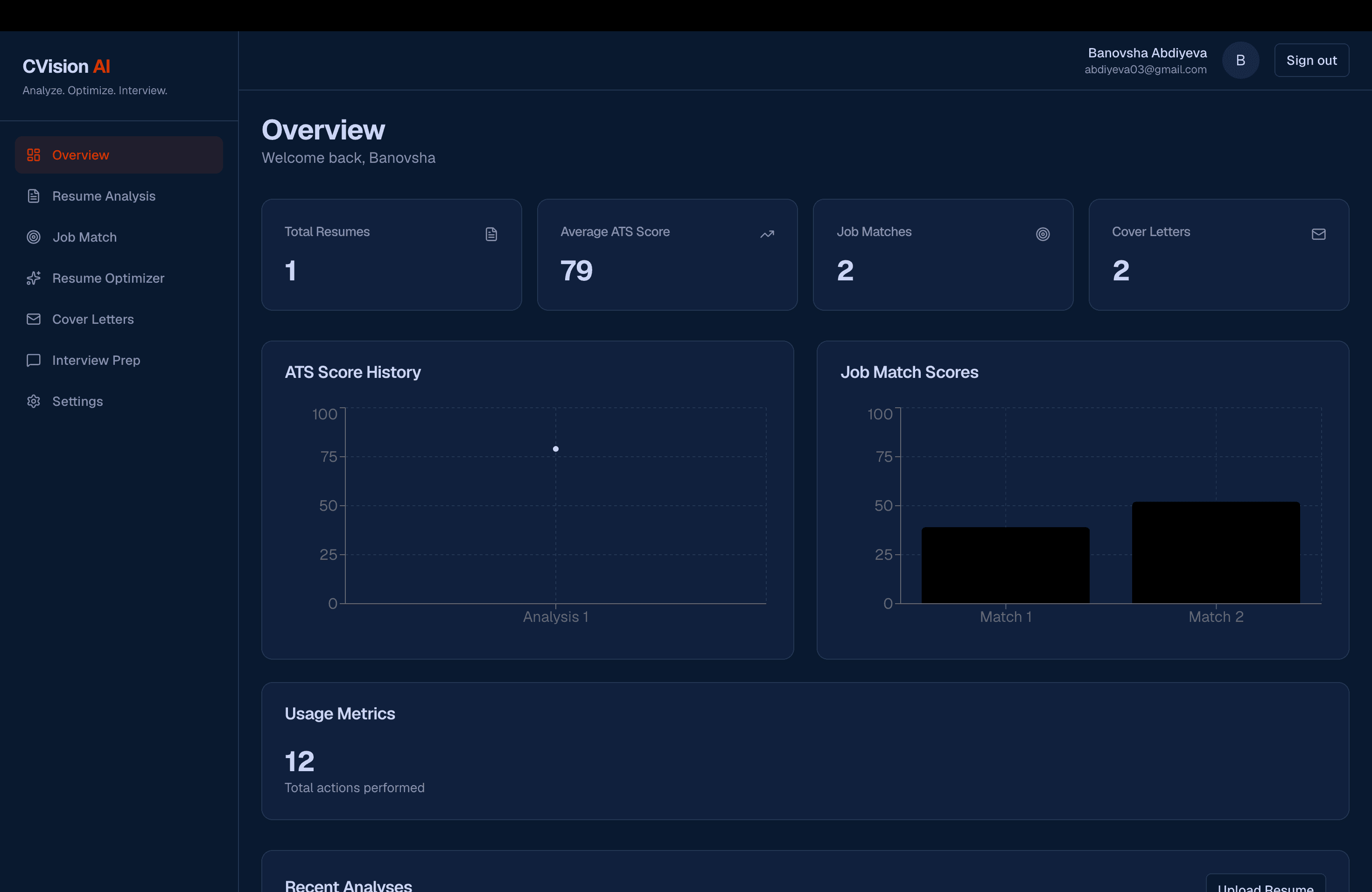Image resolution: width=1372 pixels, height=892 pixels.
Task: Click the Overview page title
Action: [x=323, y=130]
